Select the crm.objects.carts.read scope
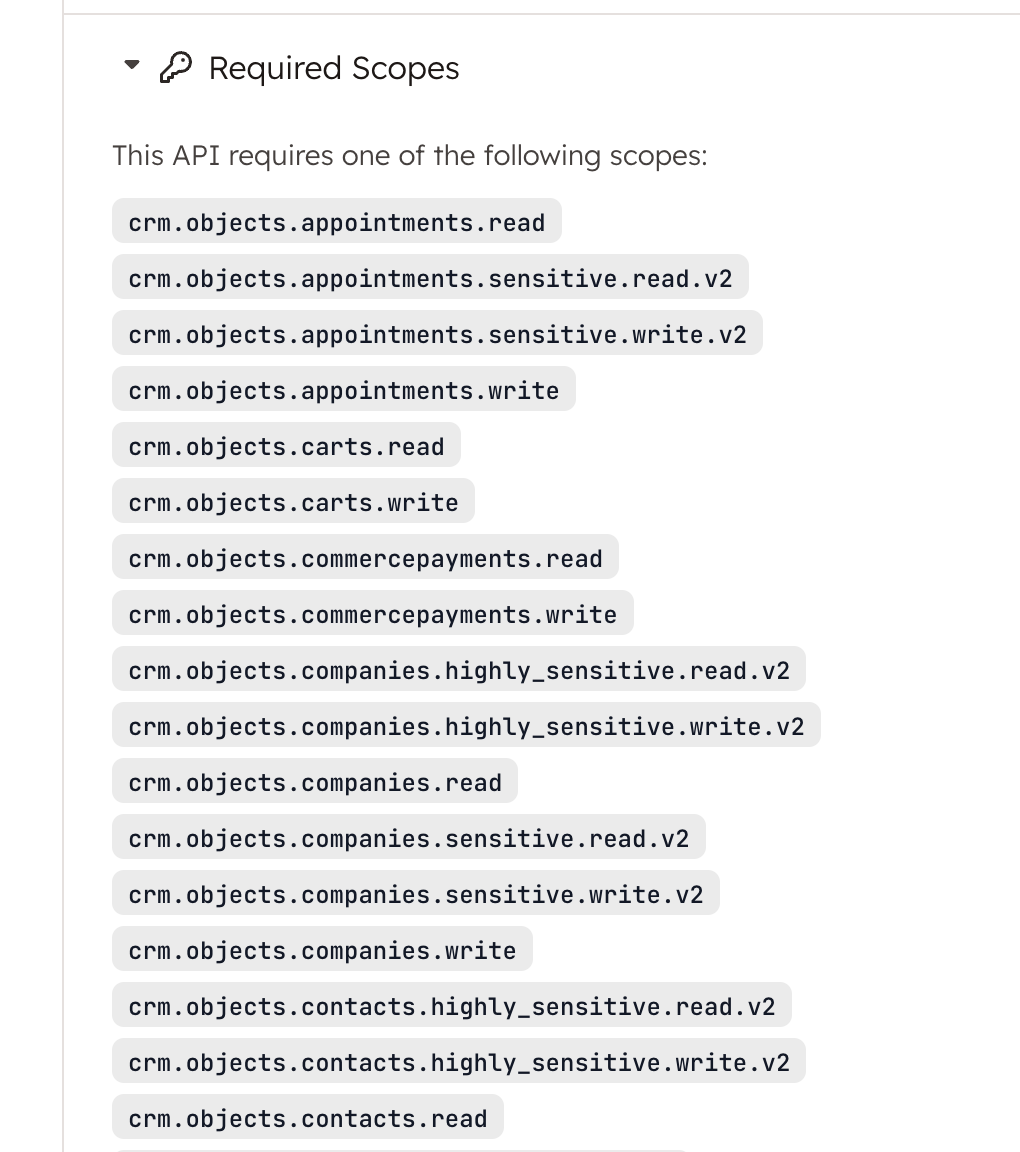 (x=285, y=446)
